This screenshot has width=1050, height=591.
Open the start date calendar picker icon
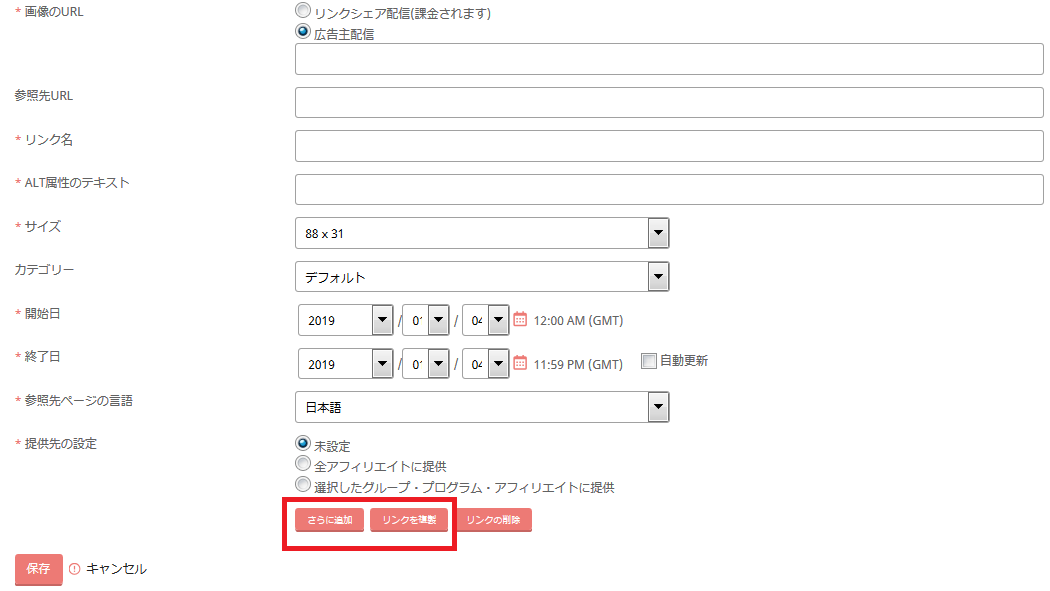pyautogui.click(x=520, y=320)
